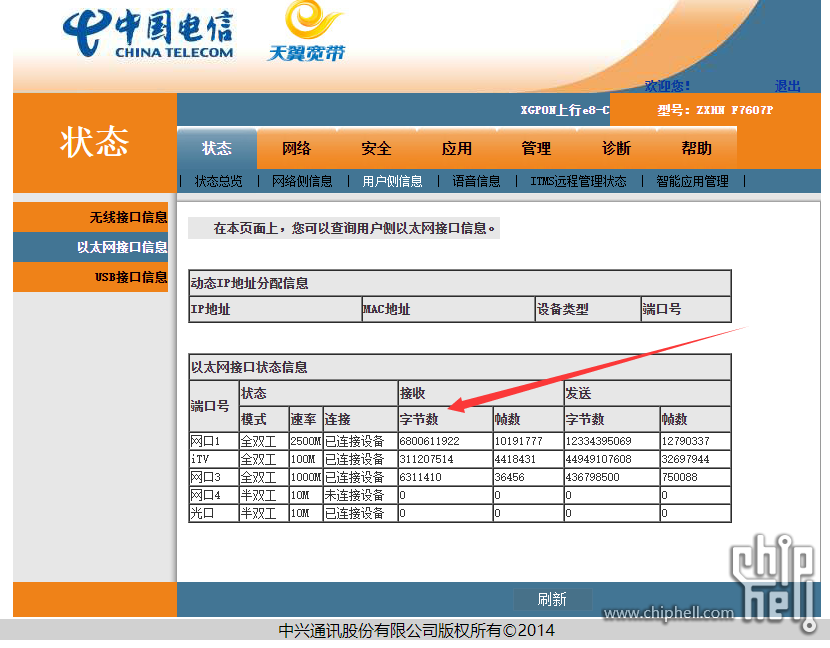
Task: Click sent bytes value 12334395069
Action: [598, 441]
